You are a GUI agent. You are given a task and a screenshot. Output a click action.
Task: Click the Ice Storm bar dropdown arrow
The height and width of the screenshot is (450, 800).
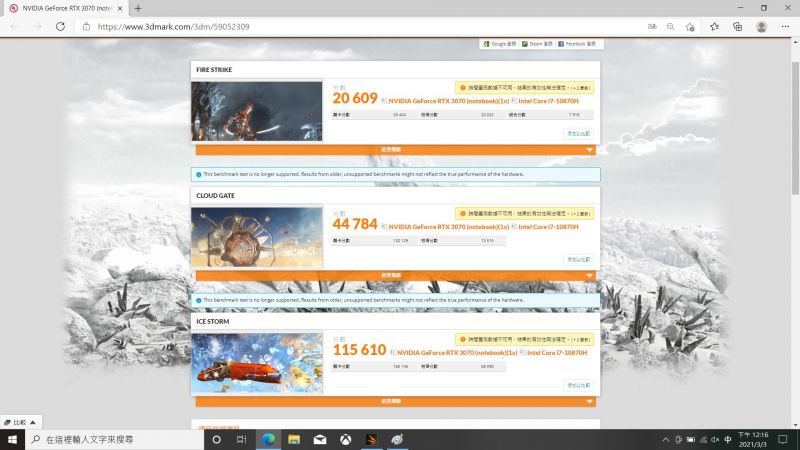tap(589, 402)
